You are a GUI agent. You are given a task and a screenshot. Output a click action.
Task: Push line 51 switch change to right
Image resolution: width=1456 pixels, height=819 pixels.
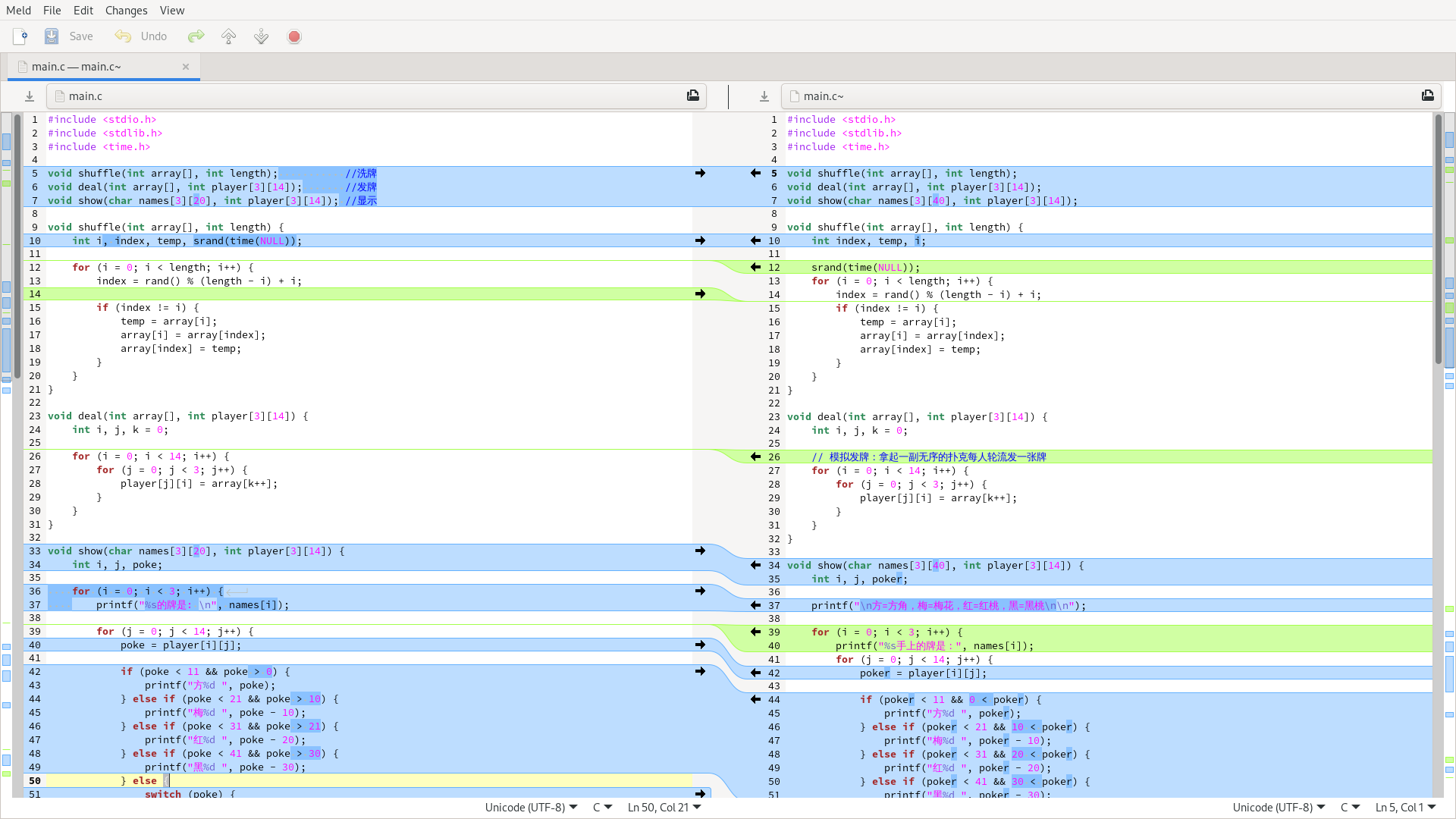pos(701,794)
